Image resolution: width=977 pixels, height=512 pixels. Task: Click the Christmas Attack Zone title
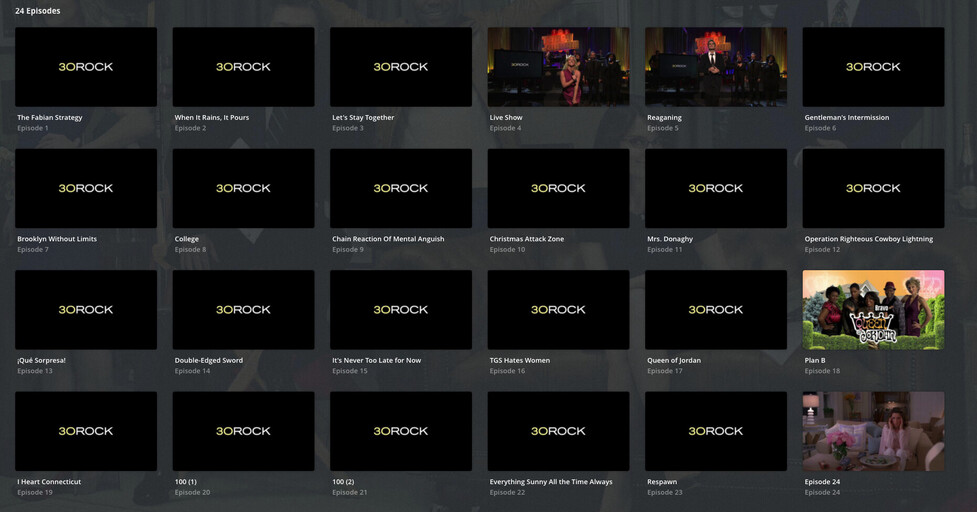coord(527,239)
